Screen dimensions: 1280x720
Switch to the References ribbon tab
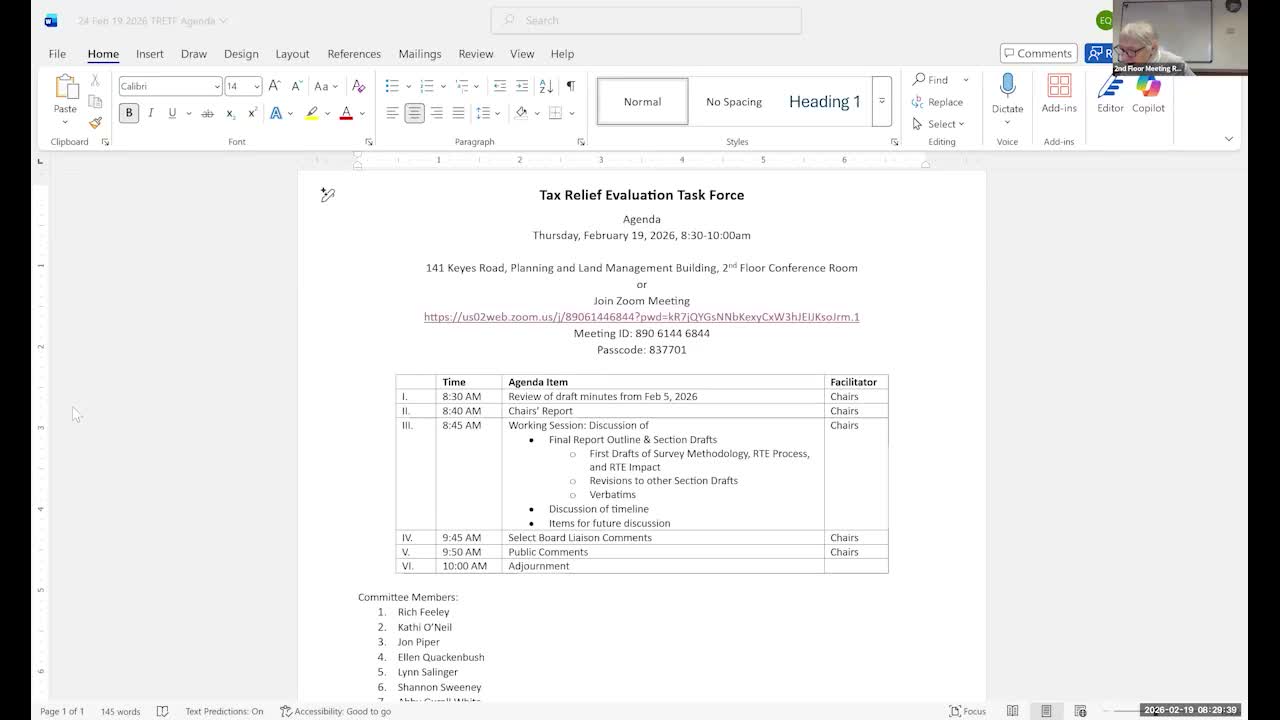click(x=353, y=54)
